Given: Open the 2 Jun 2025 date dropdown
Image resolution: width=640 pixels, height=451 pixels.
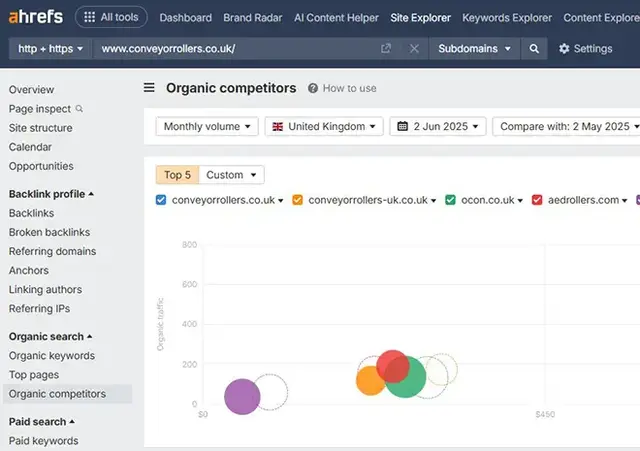Looking at the screenshot, I should coord(438,127).
